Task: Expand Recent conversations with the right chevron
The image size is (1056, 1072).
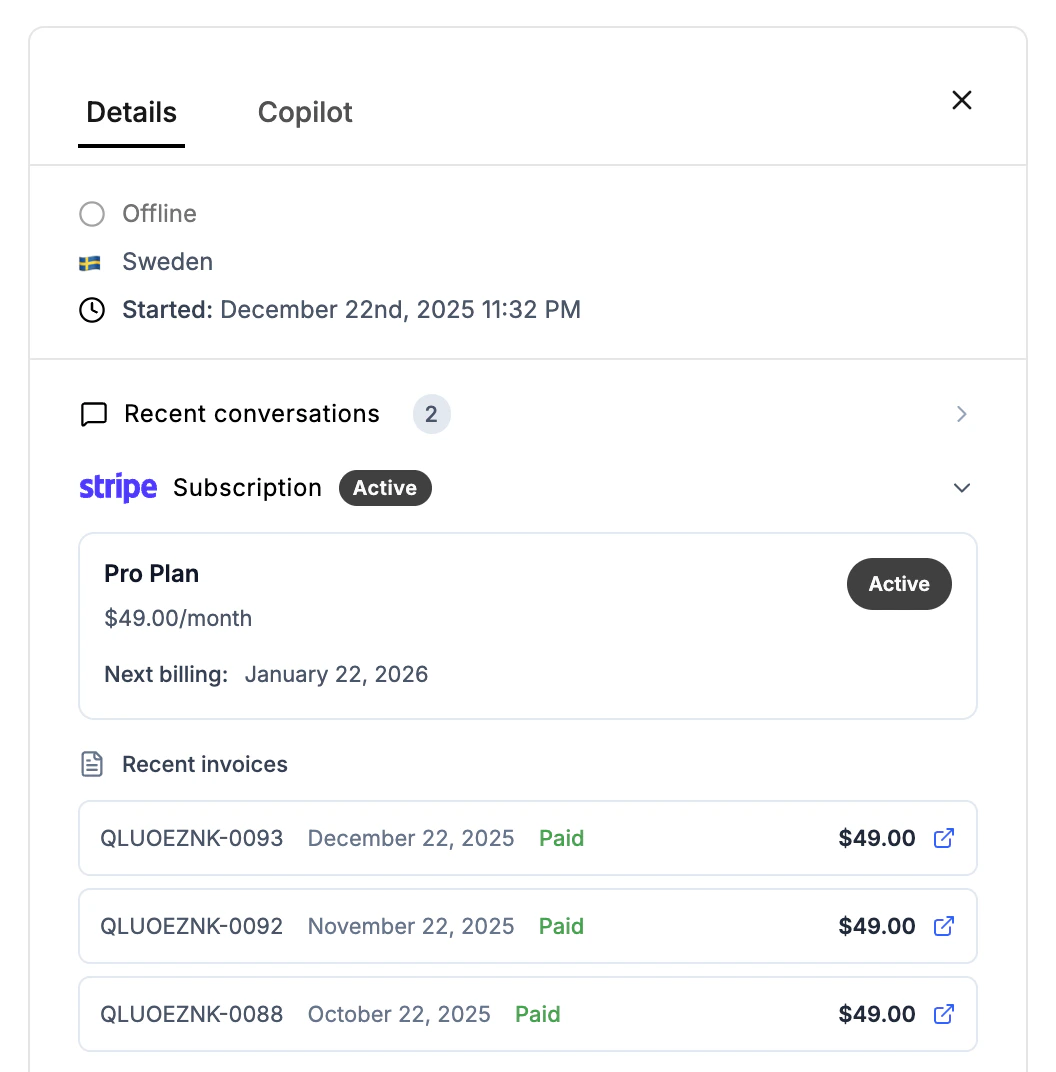Action: click(x=961, y=414)
